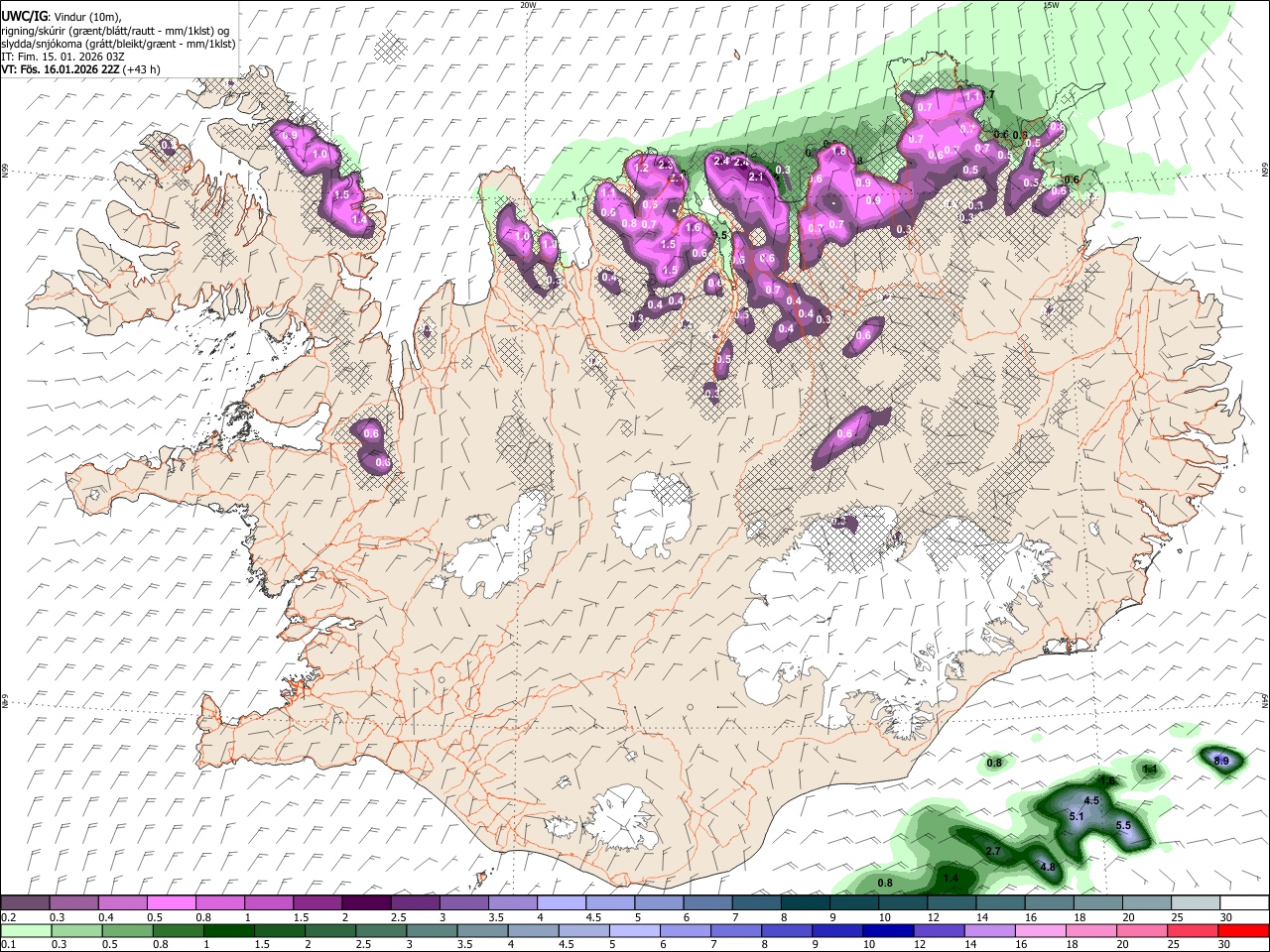
Task: Pick the bright magenta snow swatch labeled 0.5
Action: 172,902
